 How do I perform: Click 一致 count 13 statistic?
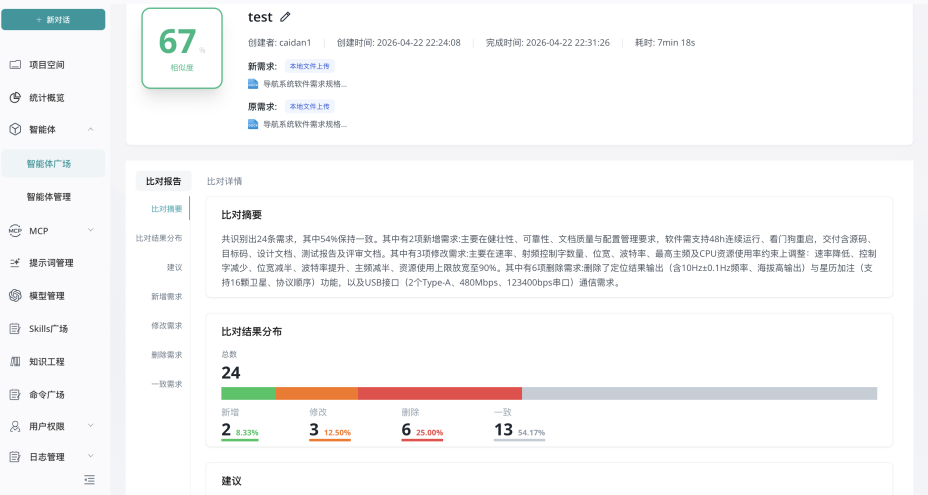519,430
